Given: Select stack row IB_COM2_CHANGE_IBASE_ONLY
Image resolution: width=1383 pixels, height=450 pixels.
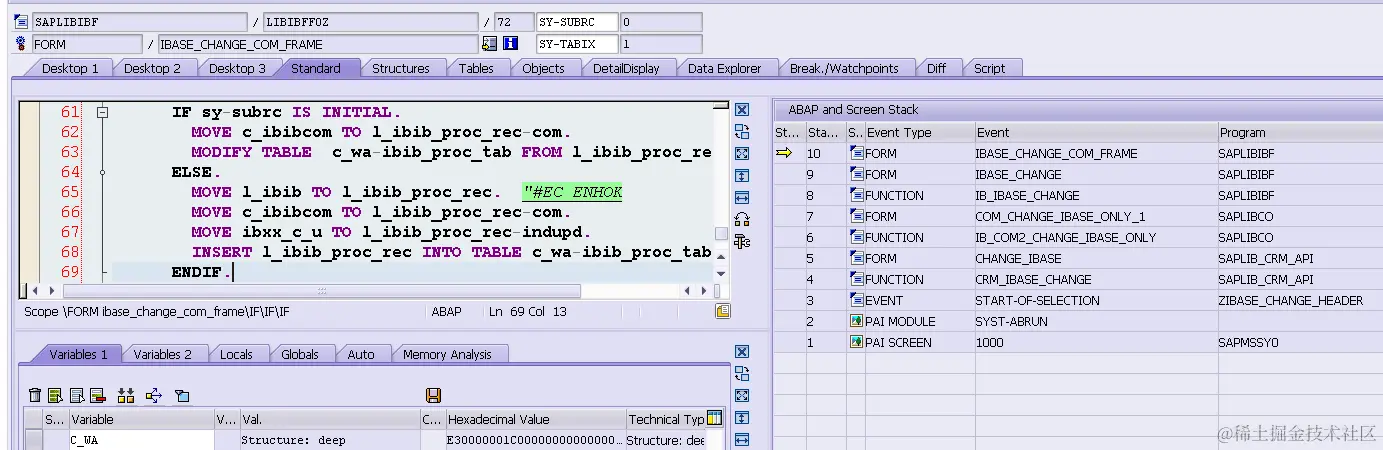Looking at the screenshot, I should click(x=1078, y=237).
